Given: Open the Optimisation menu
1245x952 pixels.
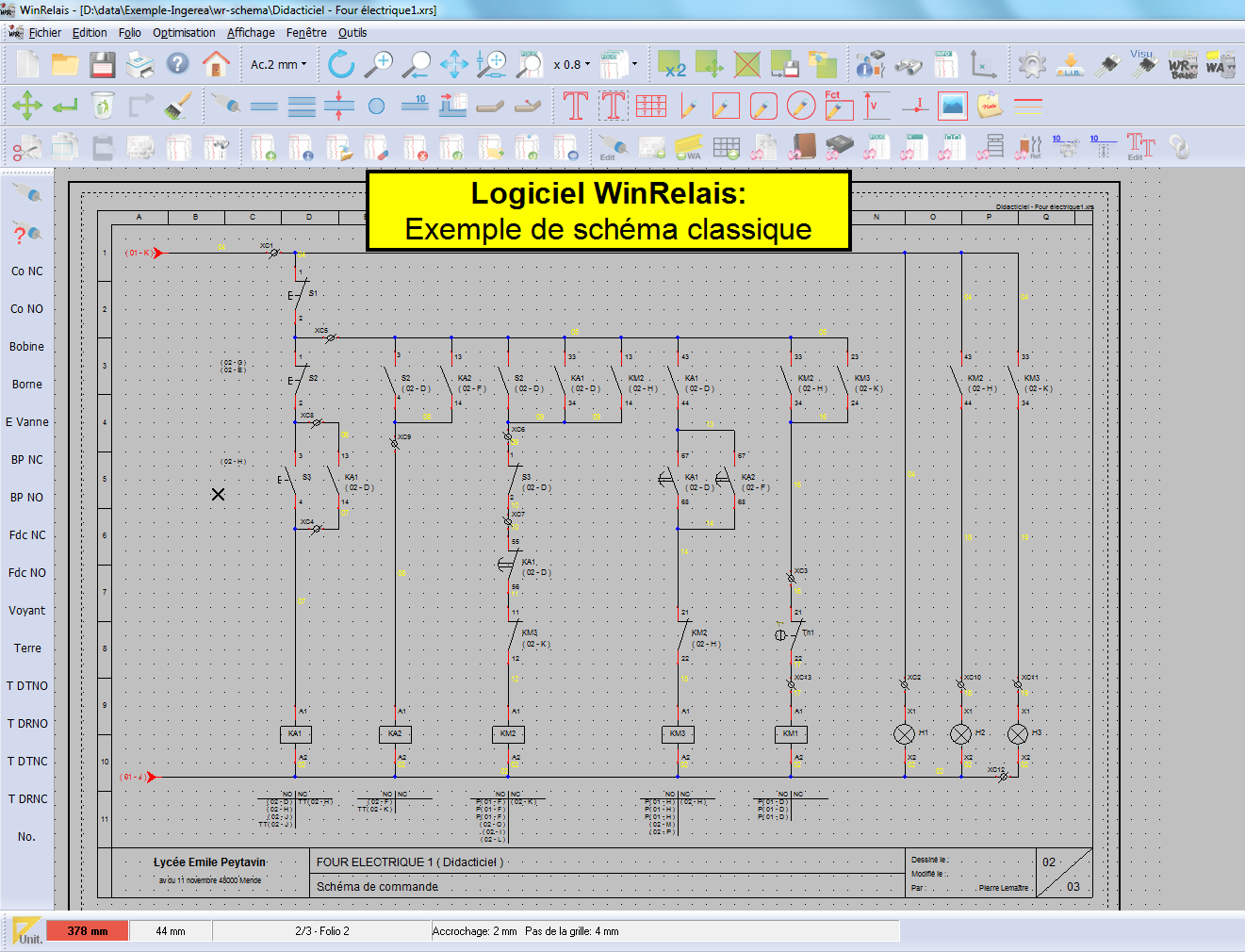Looking at the screenshot, I should coord(184,32).
